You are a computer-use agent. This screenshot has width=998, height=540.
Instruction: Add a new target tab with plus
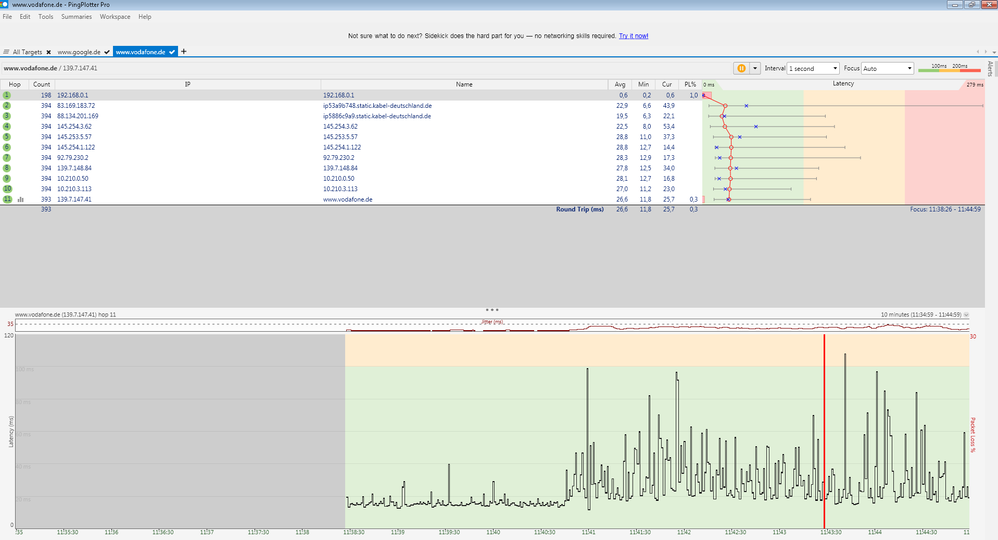tap(184, 52)
